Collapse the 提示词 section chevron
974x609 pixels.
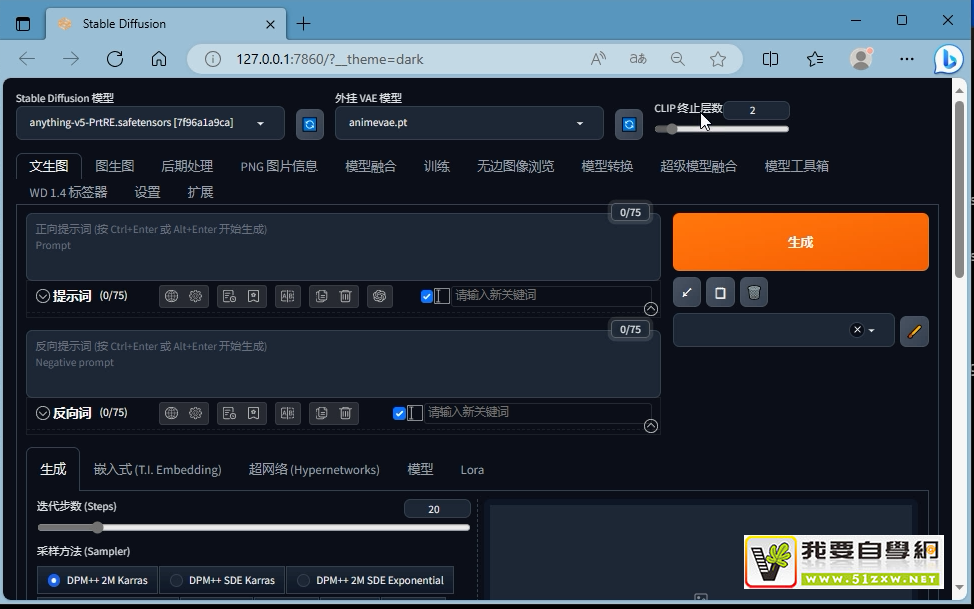point(43,296)
